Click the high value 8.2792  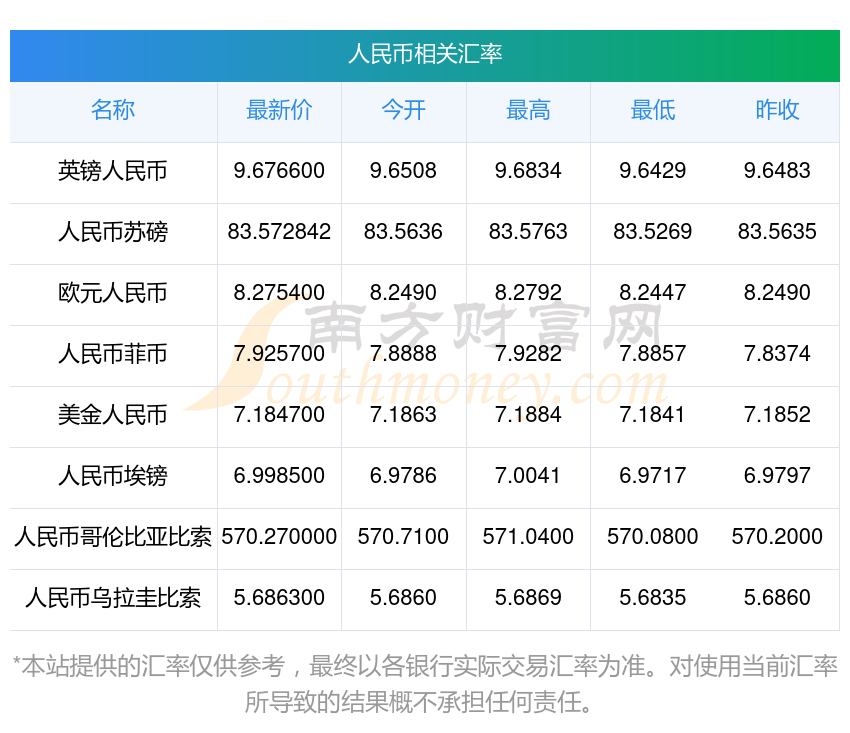pos(528,293)
